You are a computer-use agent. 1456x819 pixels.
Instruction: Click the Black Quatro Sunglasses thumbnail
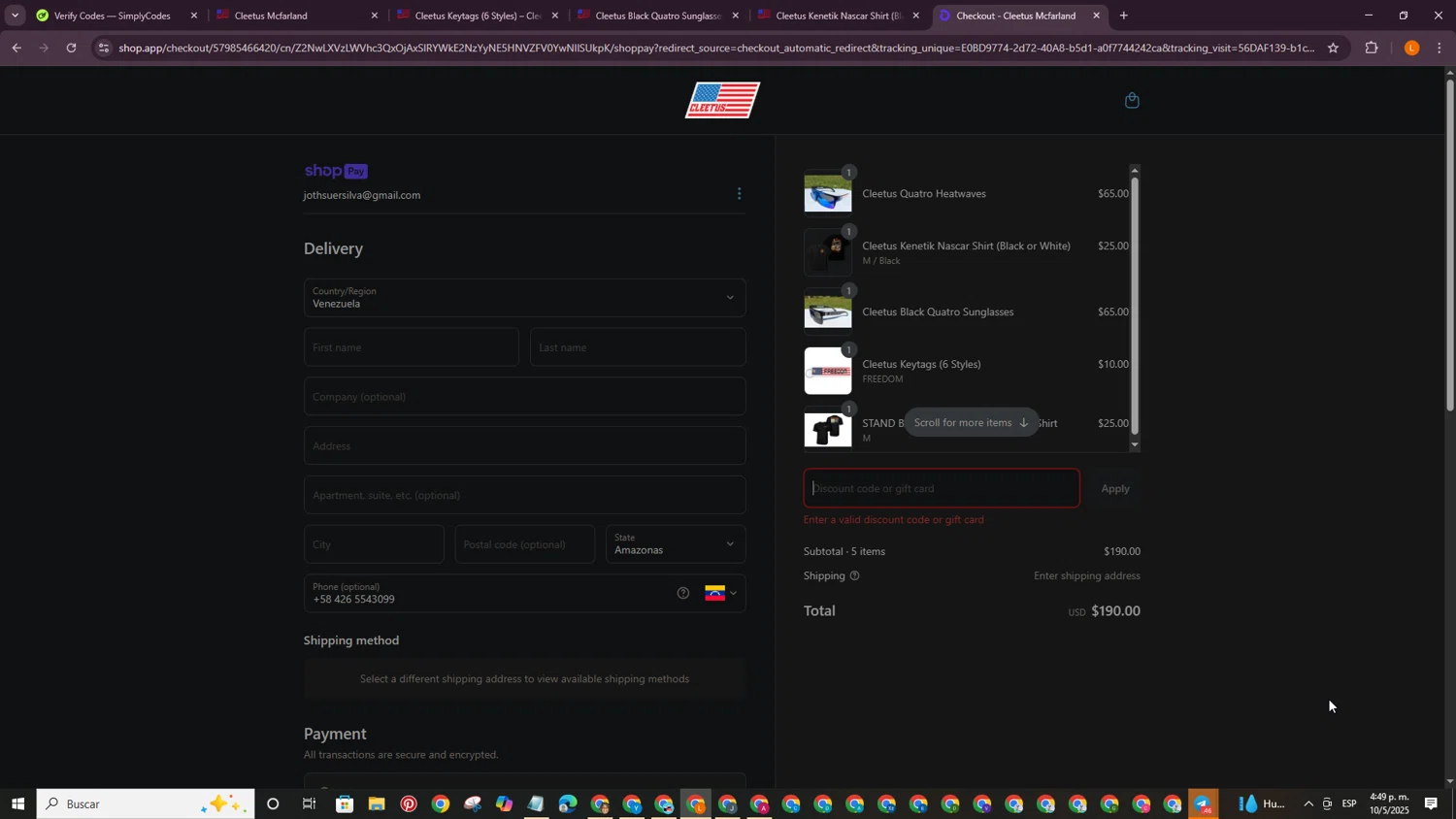828,311
